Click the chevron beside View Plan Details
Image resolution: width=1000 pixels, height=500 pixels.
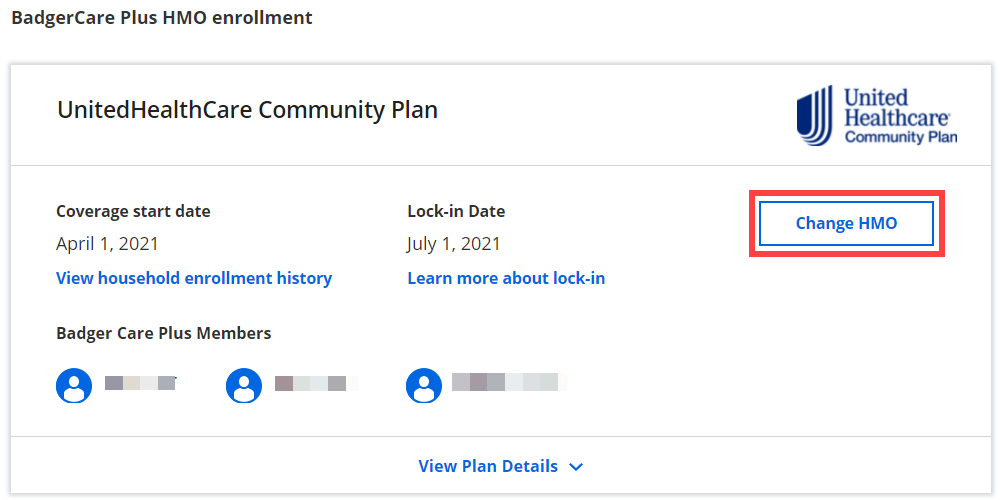[576, 467]
